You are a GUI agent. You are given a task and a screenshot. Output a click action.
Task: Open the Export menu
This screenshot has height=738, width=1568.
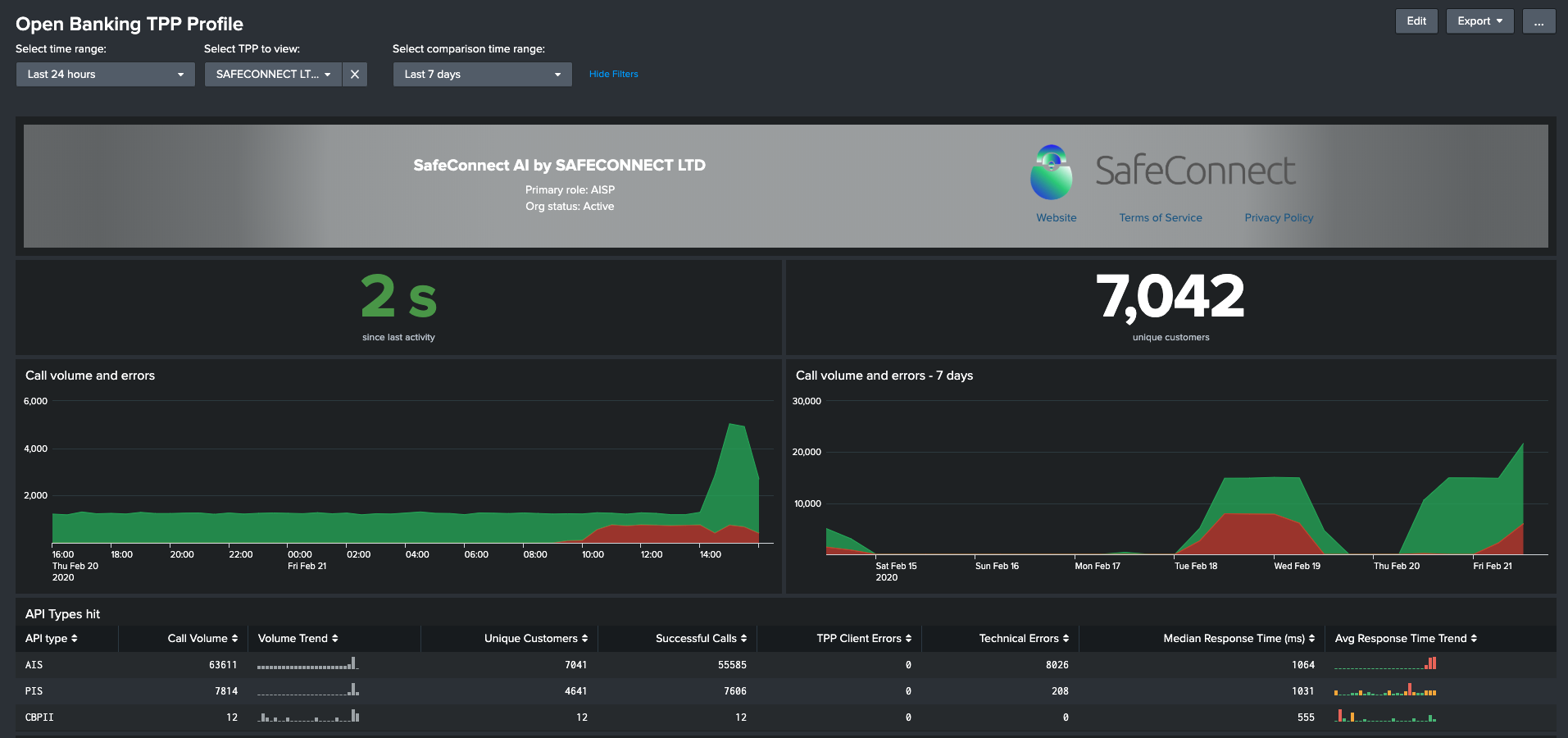[x=1479, y=21]
